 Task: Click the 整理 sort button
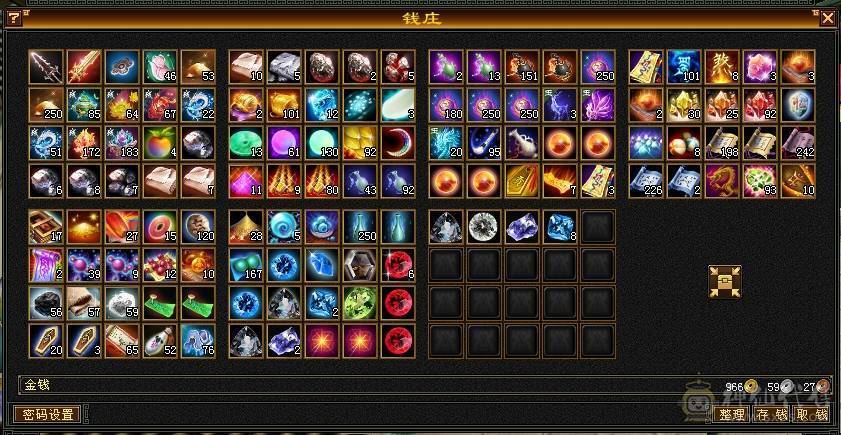tap(732, 414)
